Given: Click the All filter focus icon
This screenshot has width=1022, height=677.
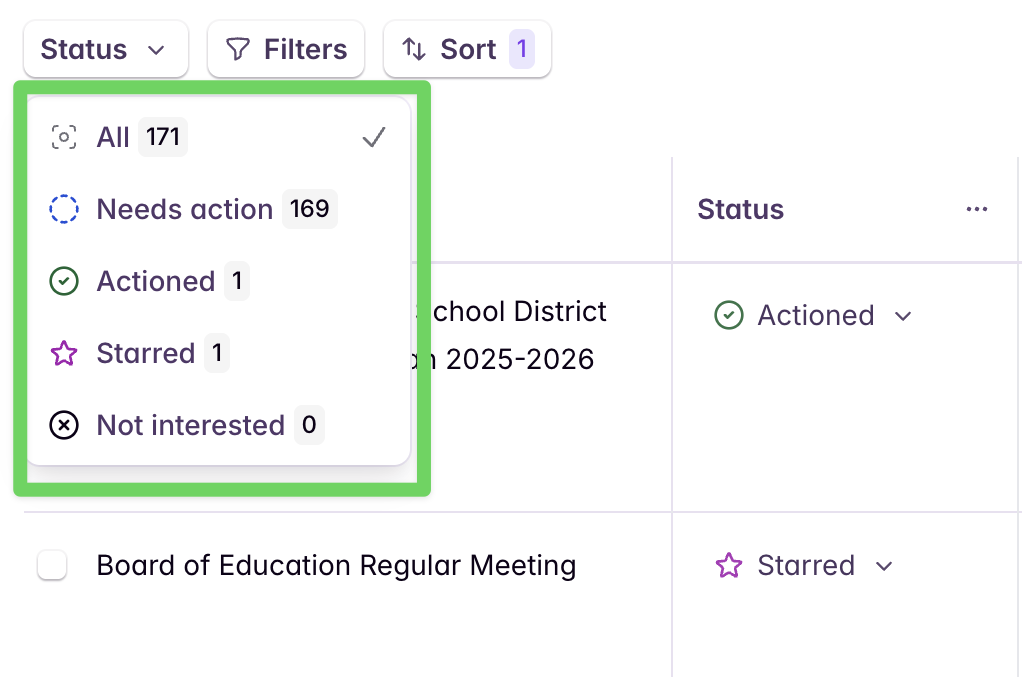Looking at the screenshot, I should tap(63, 137).
